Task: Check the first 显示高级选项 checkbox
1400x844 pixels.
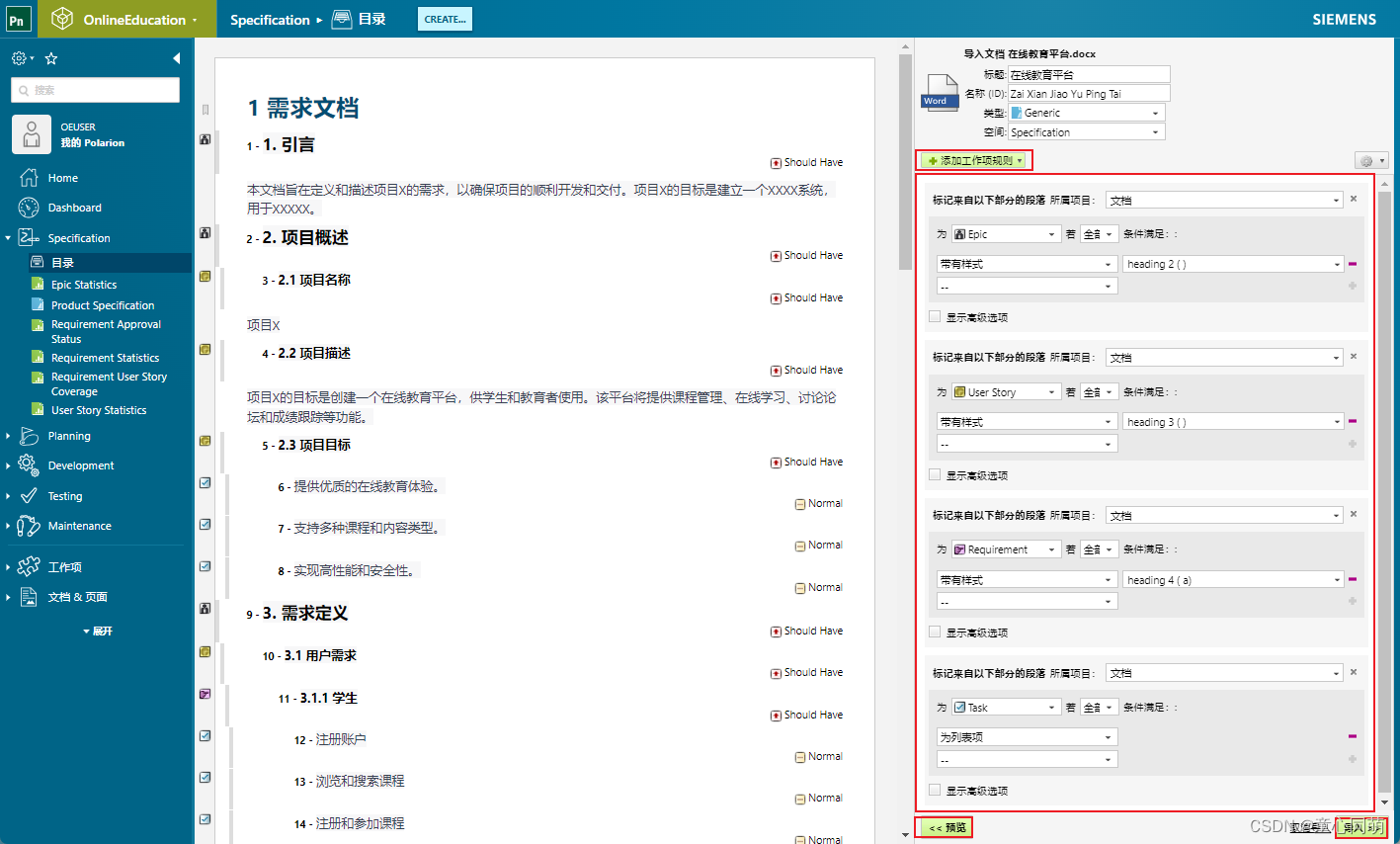Action: pos(935,316)
